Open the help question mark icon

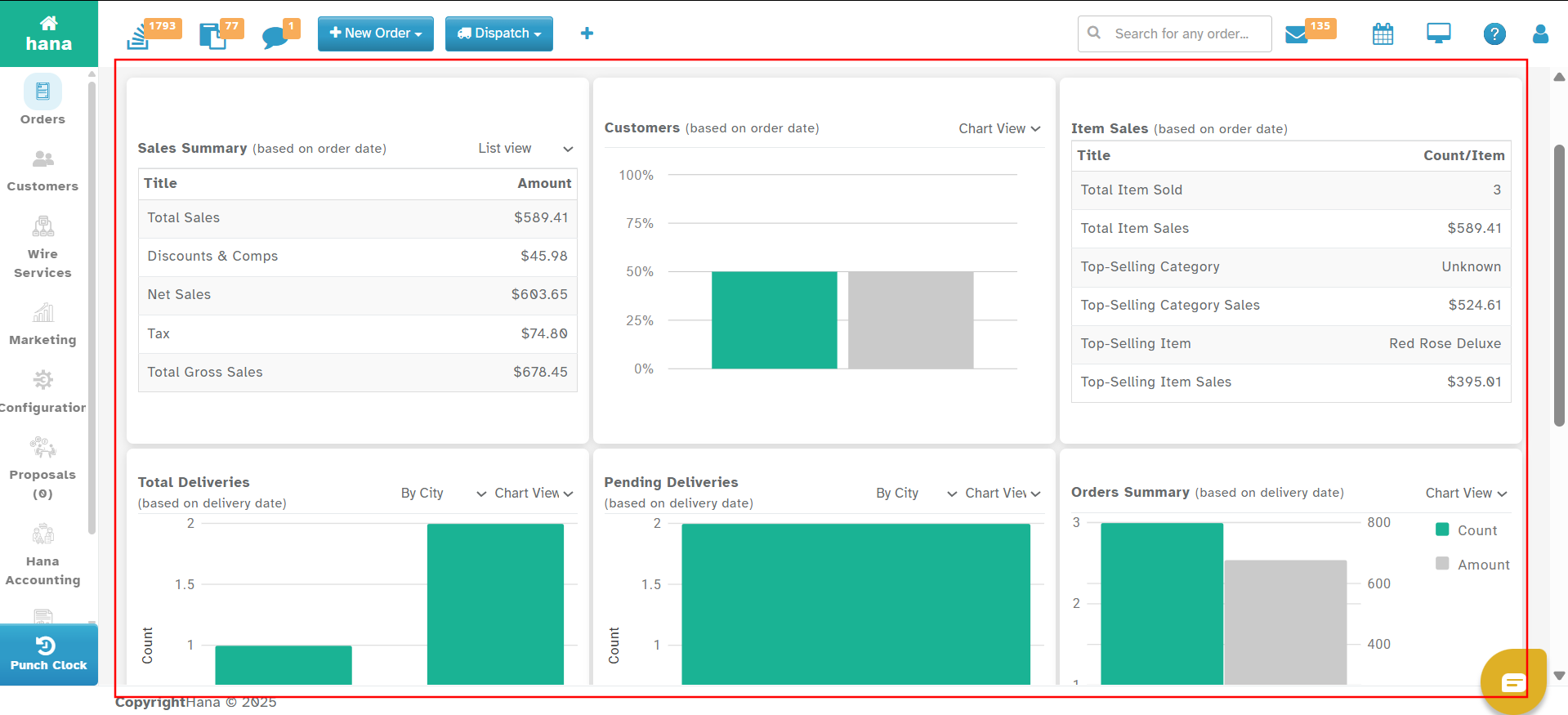[x=1494, y=34]
